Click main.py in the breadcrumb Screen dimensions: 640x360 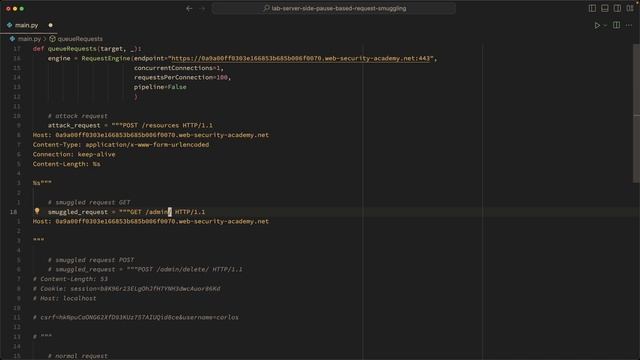(x=29, y=39)
